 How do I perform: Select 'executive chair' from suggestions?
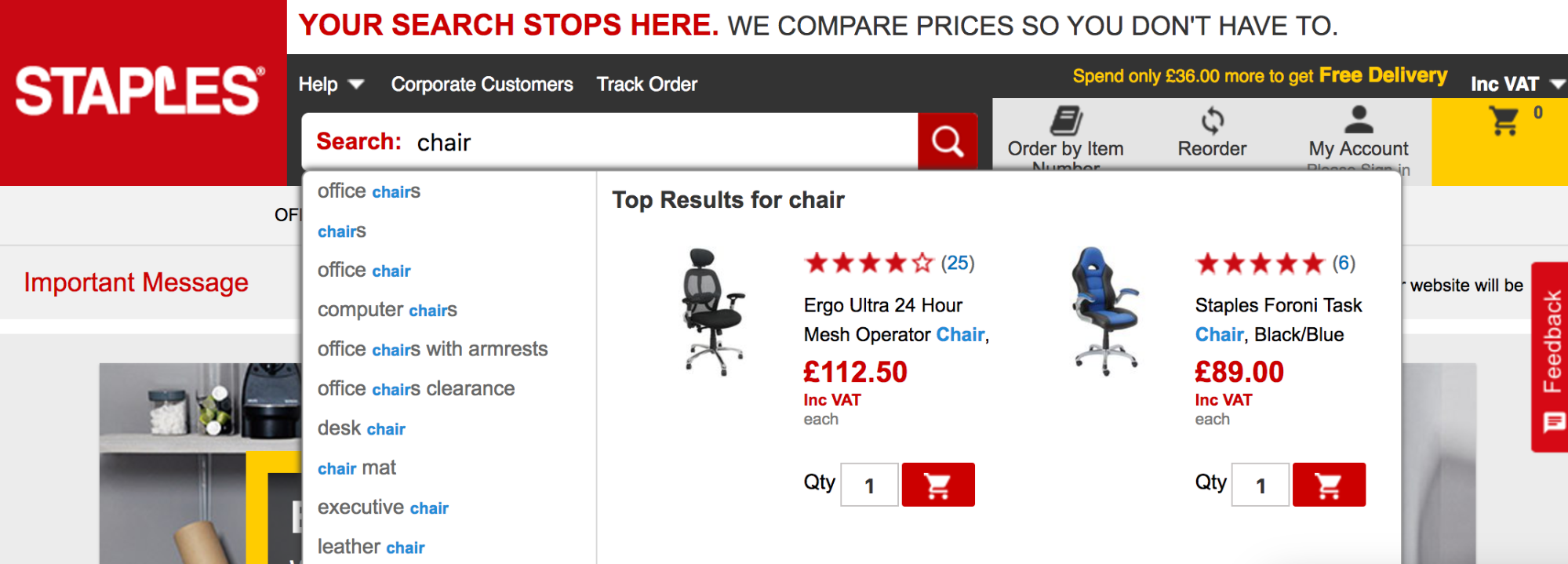383,508
